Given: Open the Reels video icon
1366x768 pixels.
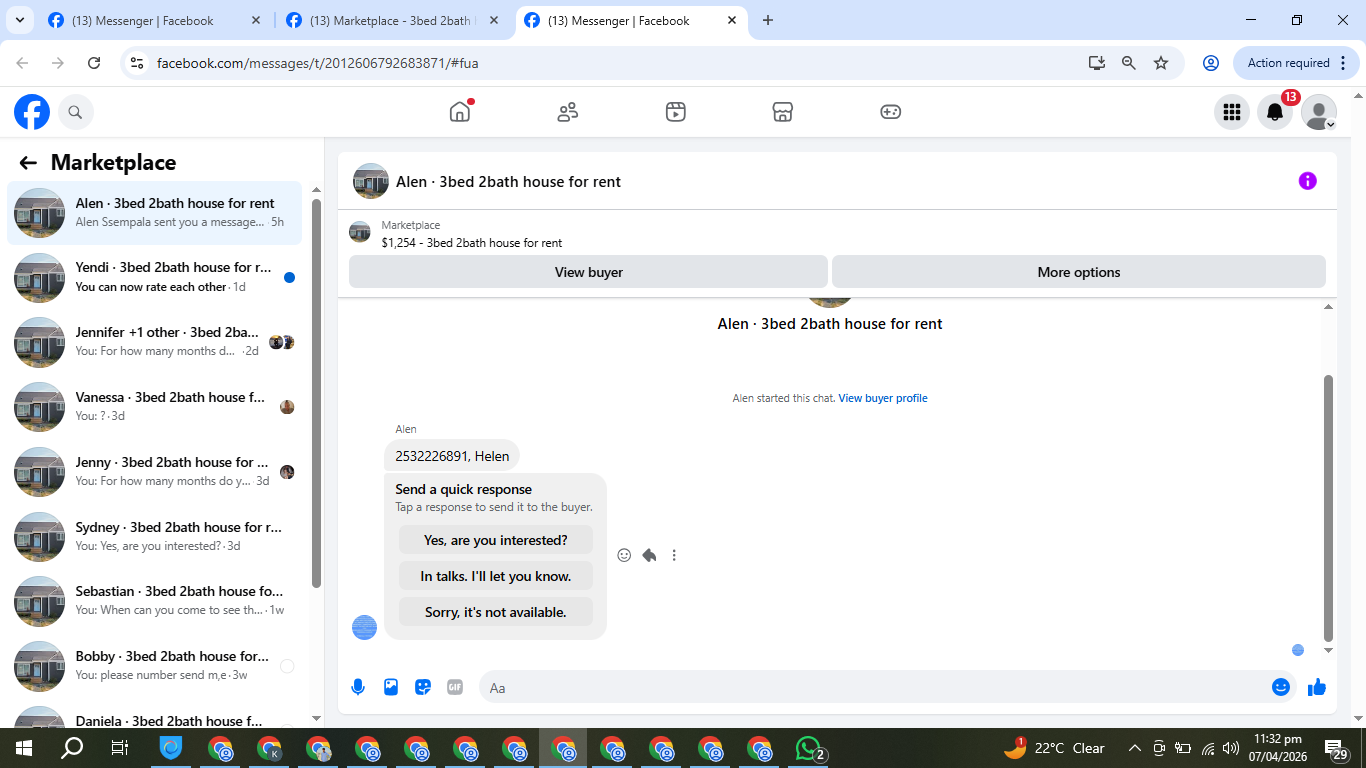Looking at the screenshot, I should pos(676,112).
